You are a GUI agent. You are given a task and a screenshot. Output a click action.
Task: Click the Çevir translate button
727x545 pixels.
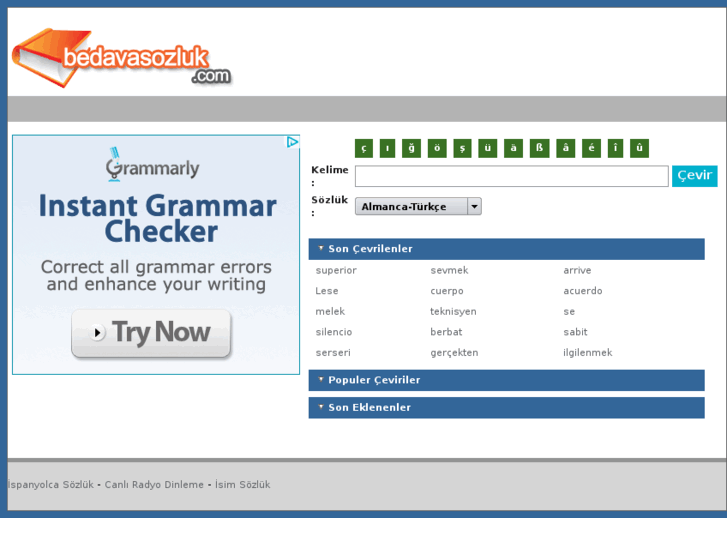695,176
